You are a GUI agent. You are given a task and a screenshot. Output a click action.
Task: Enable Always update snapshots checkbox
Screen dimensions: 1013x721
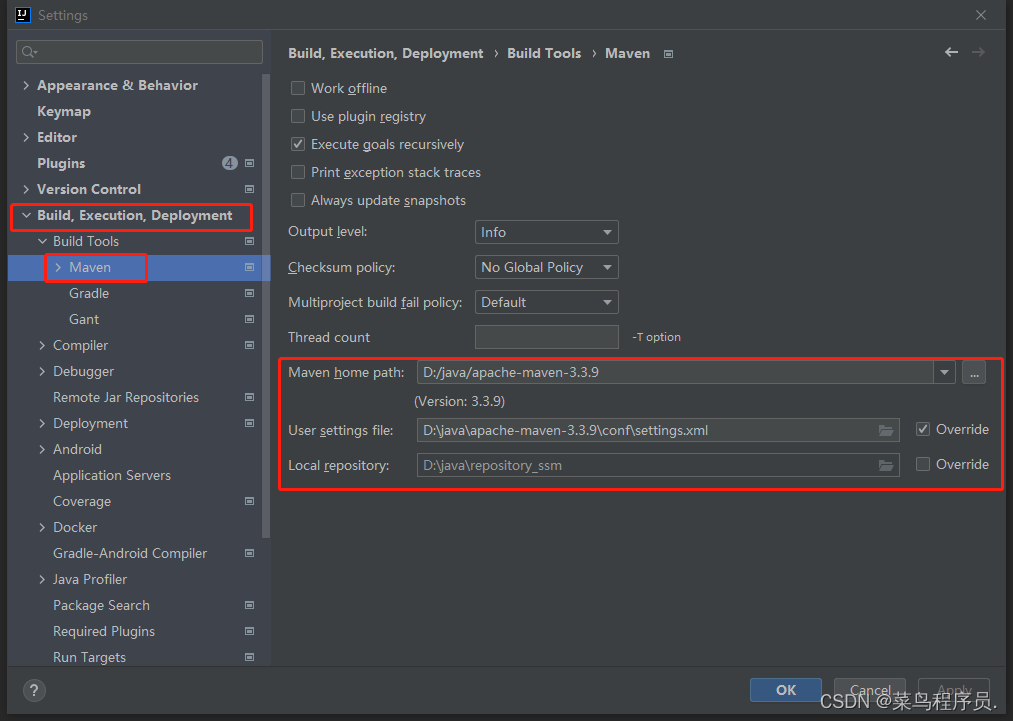tap(298, 200)
